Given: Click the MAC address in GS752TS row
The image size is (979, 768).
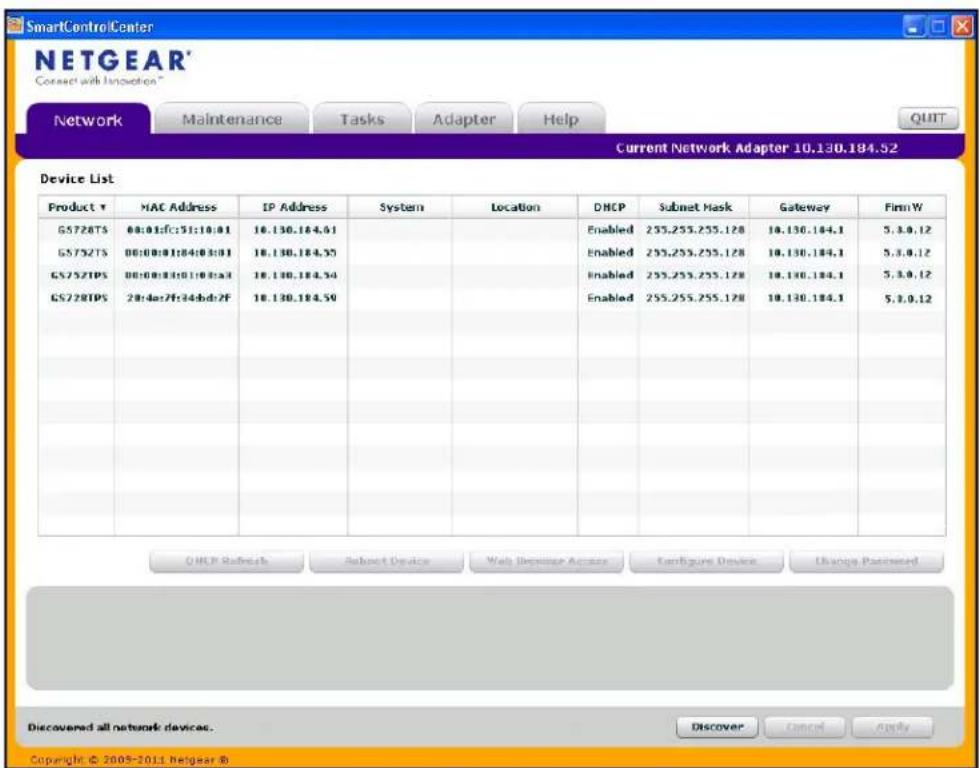Looking at the screenshot, I should (x=179, y=253).
